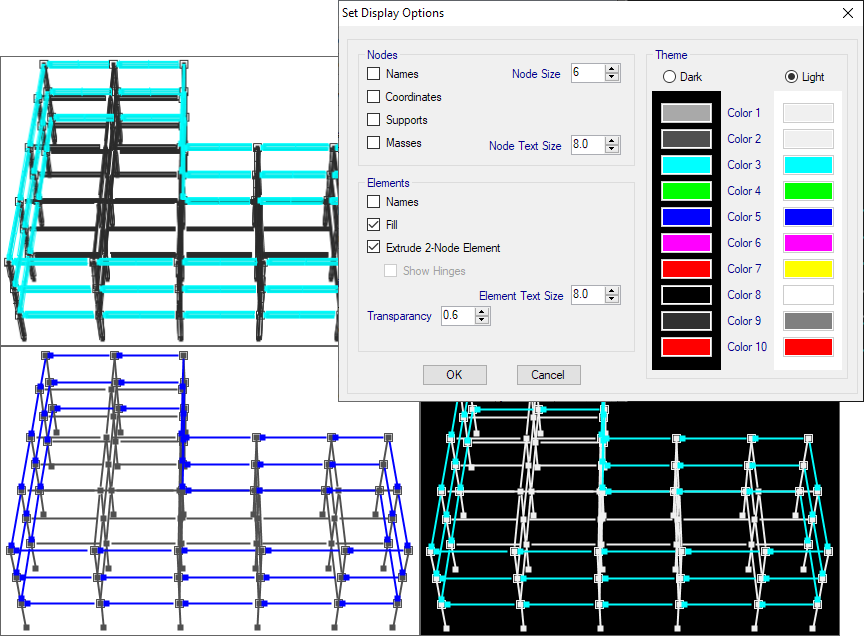
Task: Enable the Nodes Names checkbox
Action: (x=374, y=74)
